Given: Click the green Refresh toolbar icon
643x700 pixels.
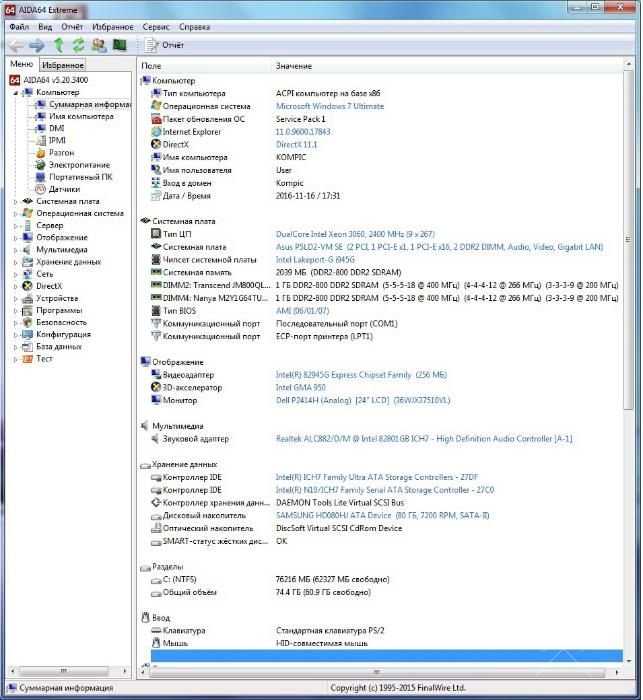Looking at the screenshot, I should [79, 45].
